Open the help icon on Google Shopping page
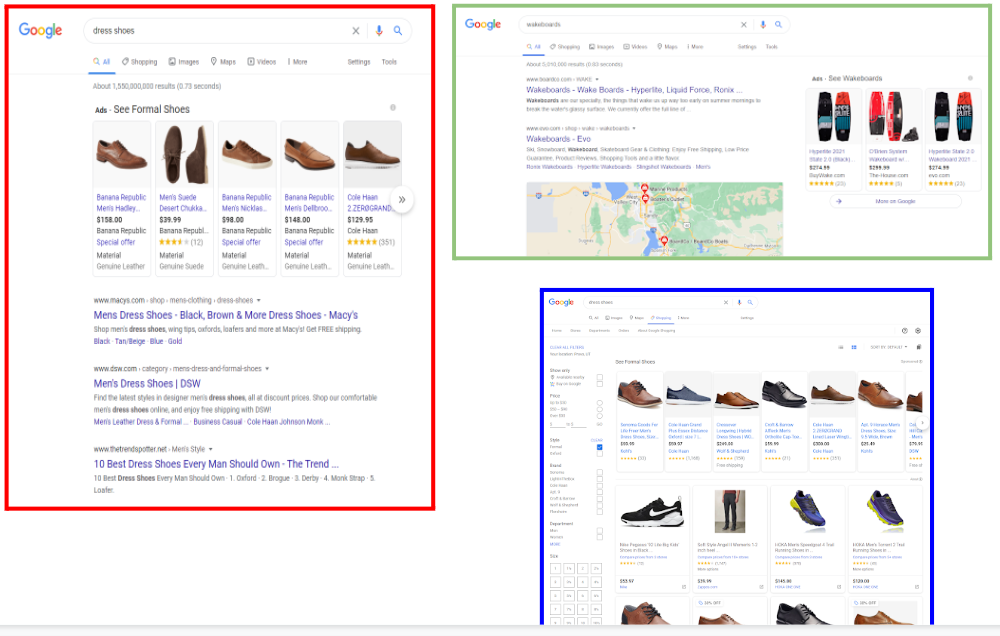Screen dimensions: 1000x636 tap(904, 330)
